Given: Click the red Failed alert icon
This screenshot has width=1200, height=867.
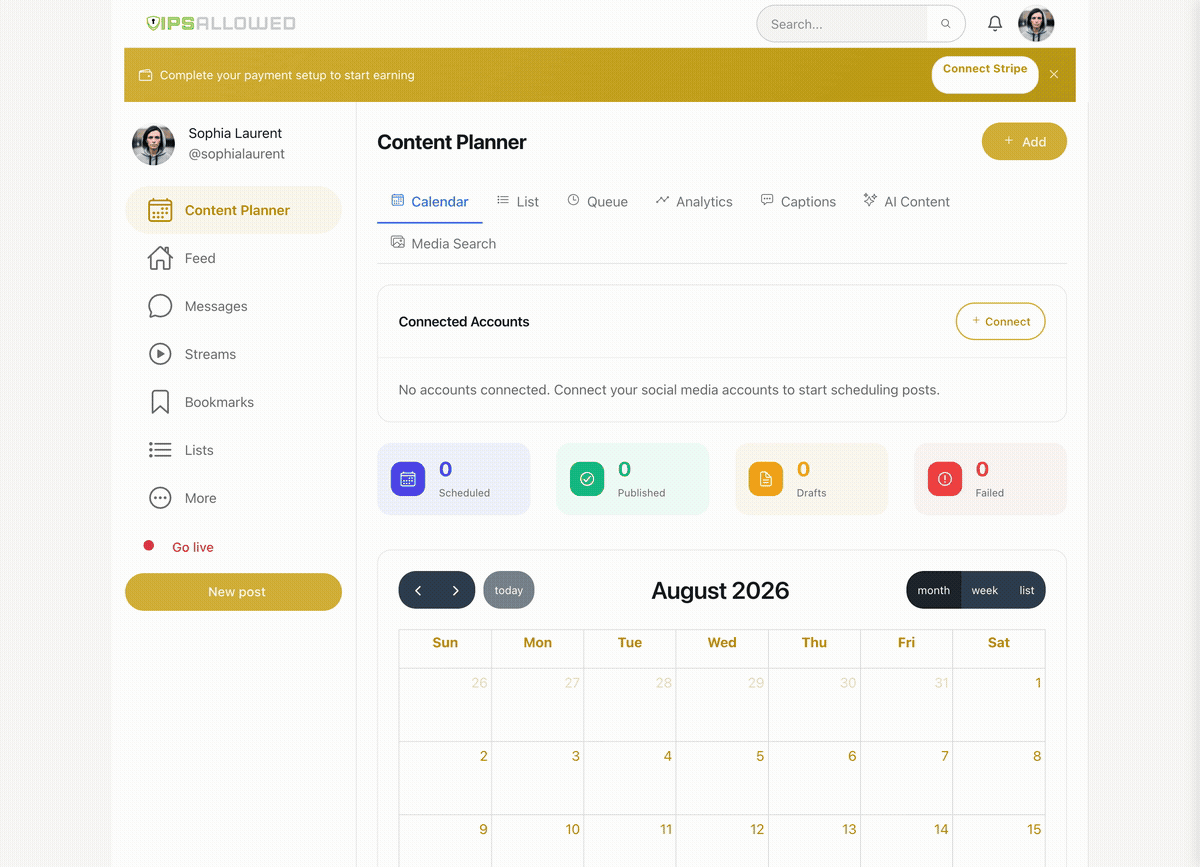Looking at the screenshot, I should [945, 479].
